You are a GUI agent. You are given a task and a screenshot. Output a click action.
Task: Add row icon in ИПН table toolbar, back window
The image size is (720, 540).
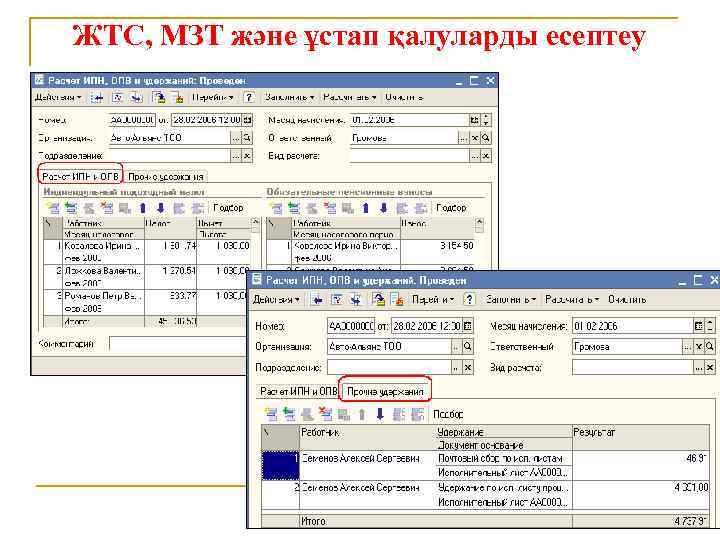(53, 208)
